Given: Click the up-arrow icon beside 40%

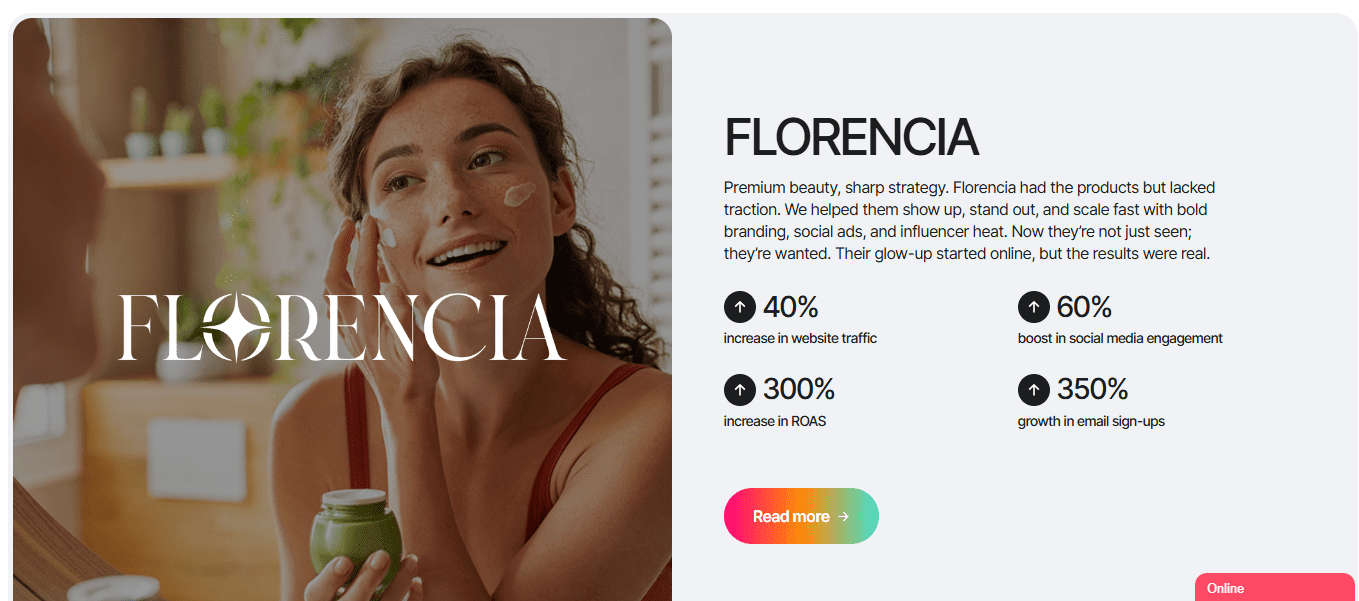Looking at the screenshot, I should click(x=739, y=307).
